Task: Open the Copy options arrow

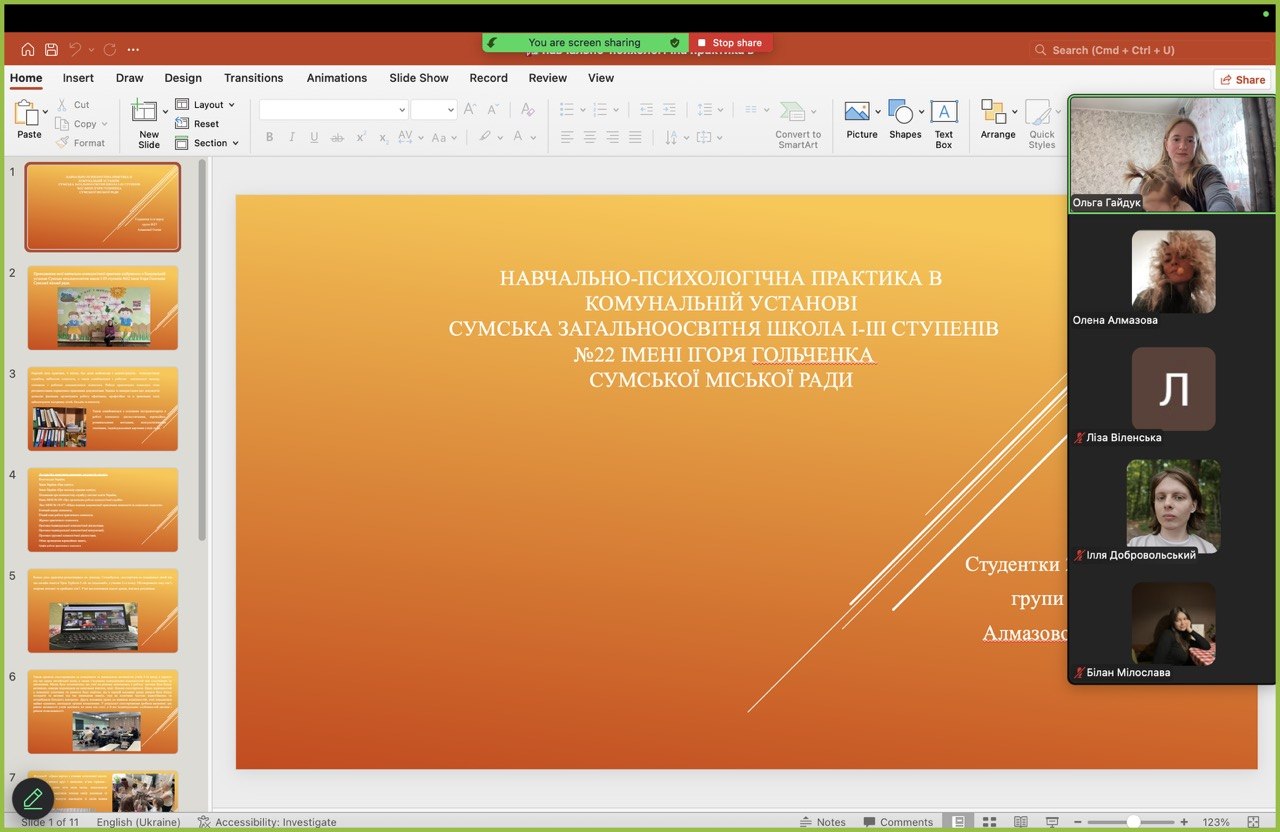Action: tap(105, 124)
